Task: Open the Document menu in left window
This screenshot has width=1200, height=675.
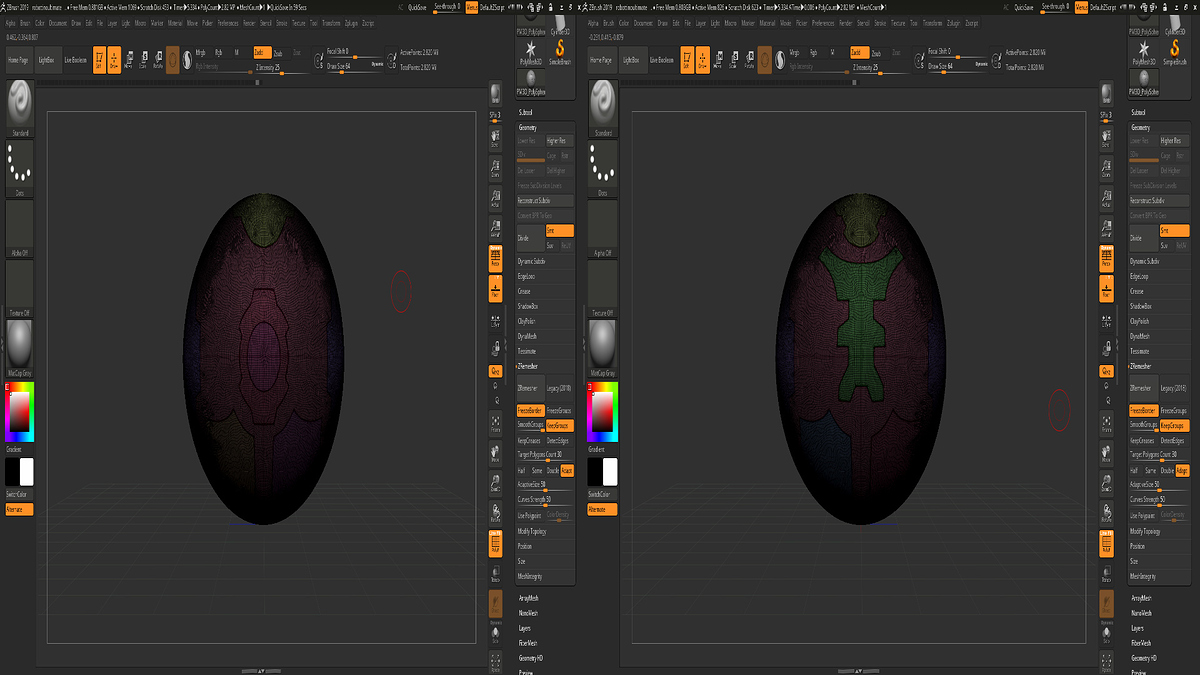Action: (x=58, y=21)
